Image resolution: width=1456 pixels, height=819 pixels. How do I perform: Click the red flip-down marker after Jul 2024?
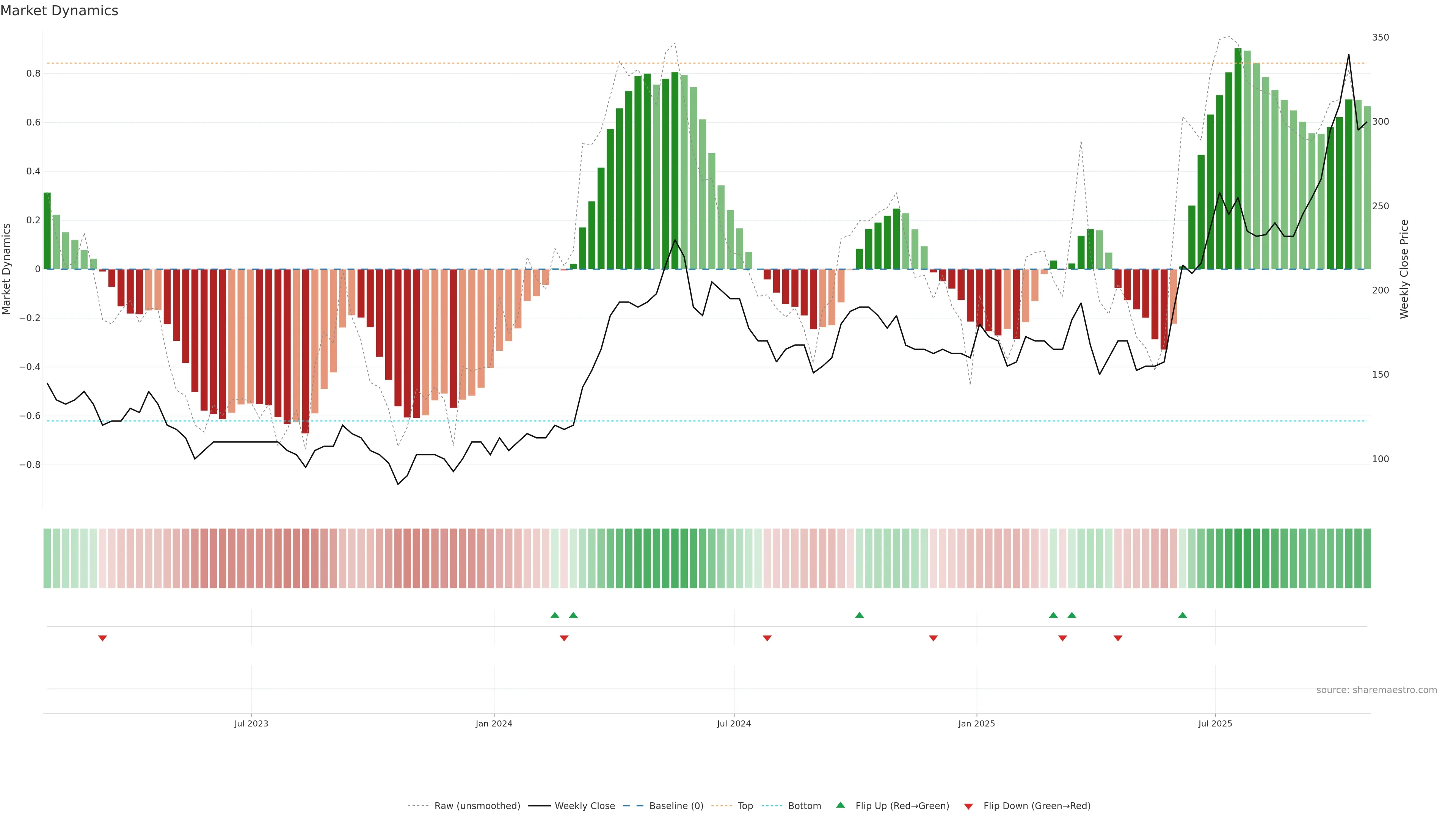tap(767, 638)
